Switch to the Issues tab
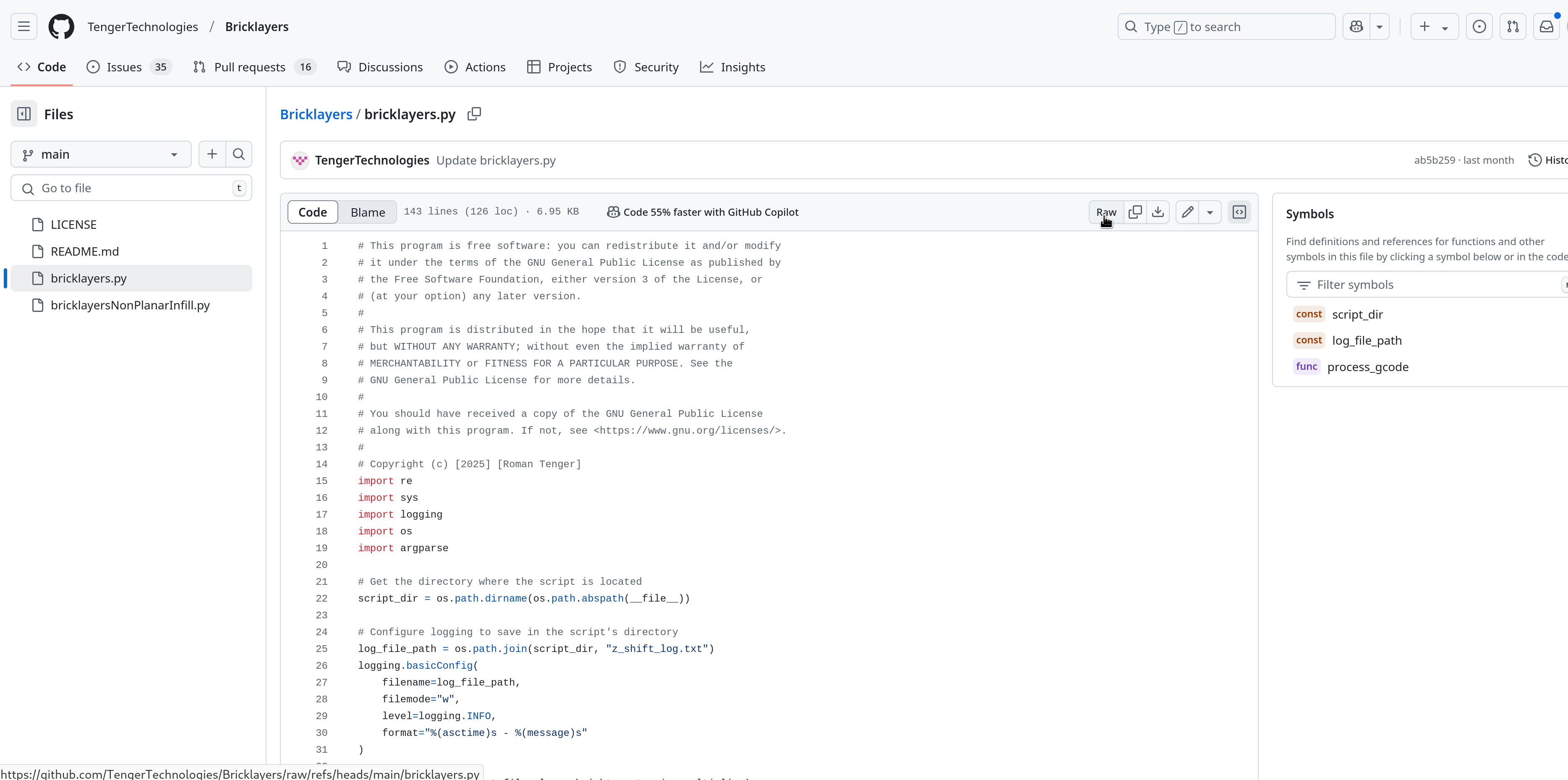 tap(129, 67)
